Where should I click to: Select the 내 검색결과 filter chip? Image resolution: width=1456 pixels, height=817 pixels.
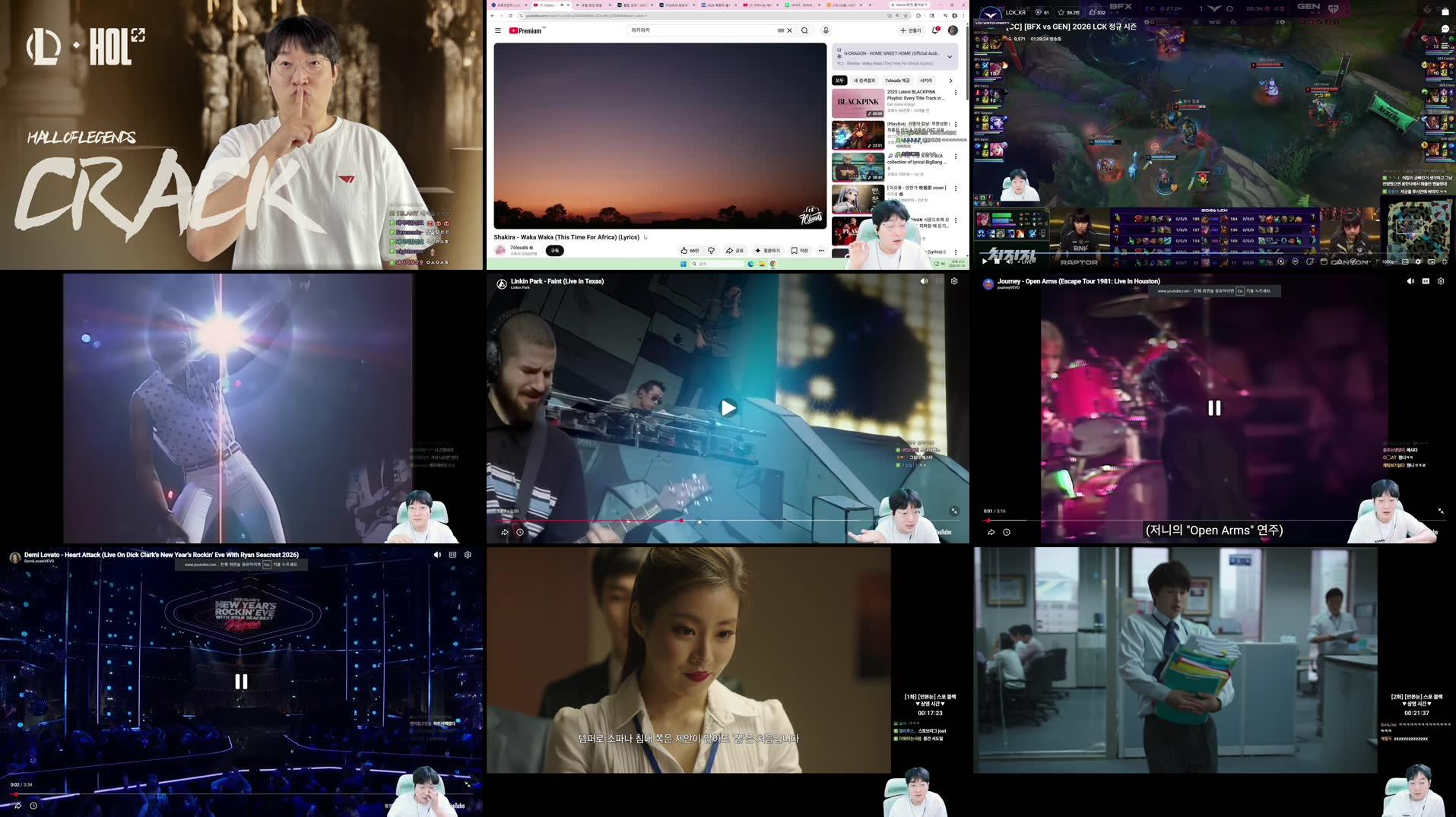point(864,81)
